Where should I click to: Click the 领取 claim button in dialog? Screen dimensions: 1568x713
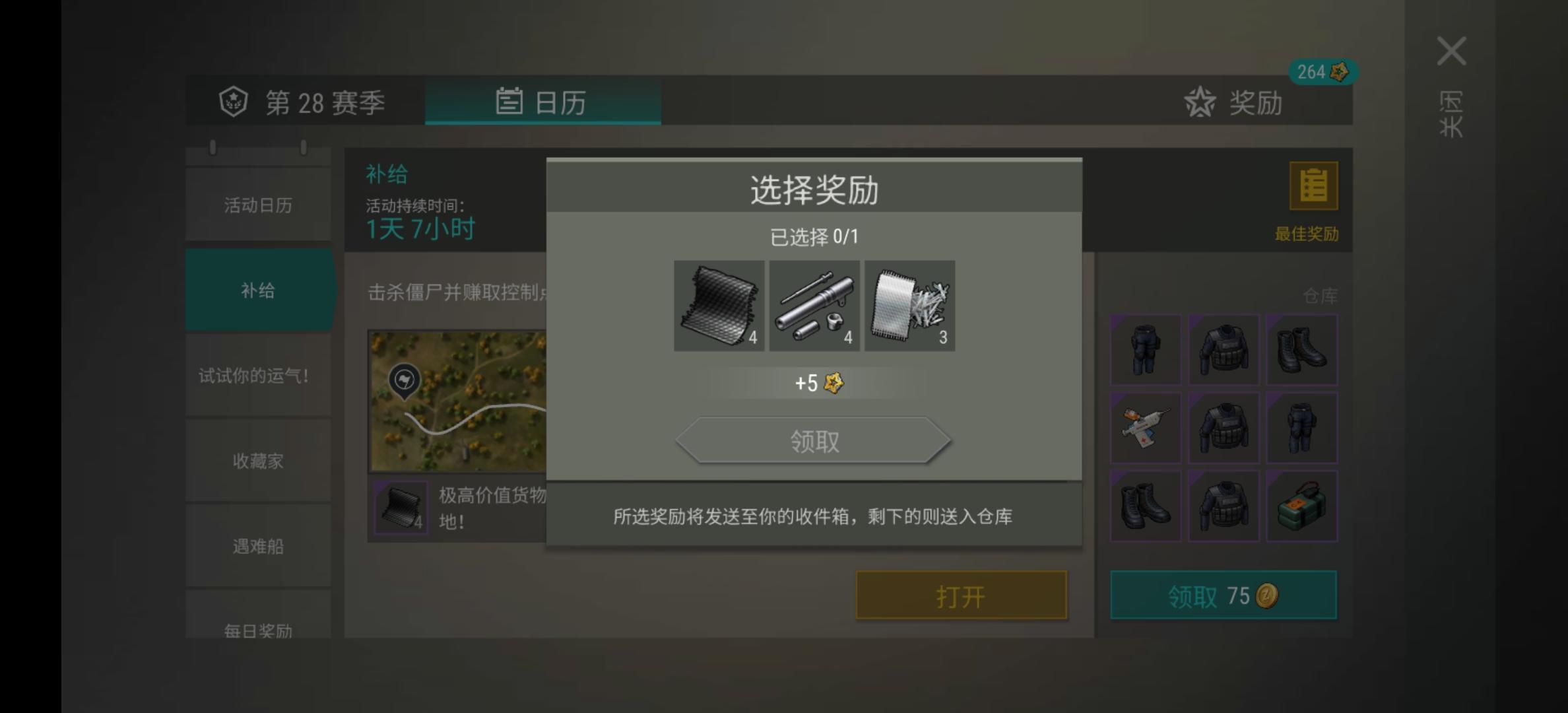[x=814, y=440]
